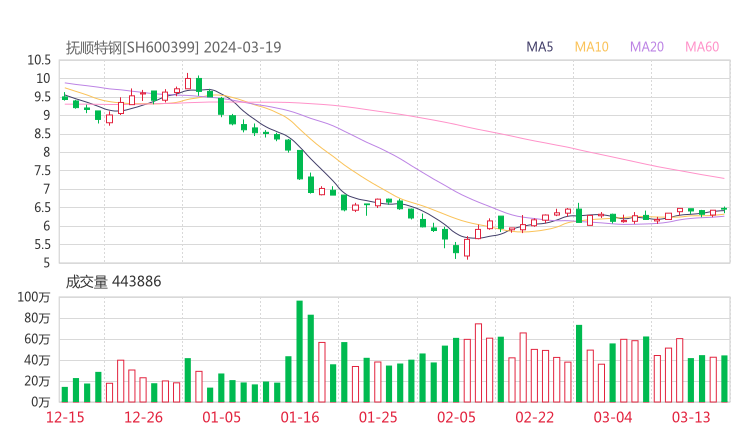The width and height of the screenshot is (740, 440).
Task: Click the 01-25 date axis label
Action: pos(378,417)
